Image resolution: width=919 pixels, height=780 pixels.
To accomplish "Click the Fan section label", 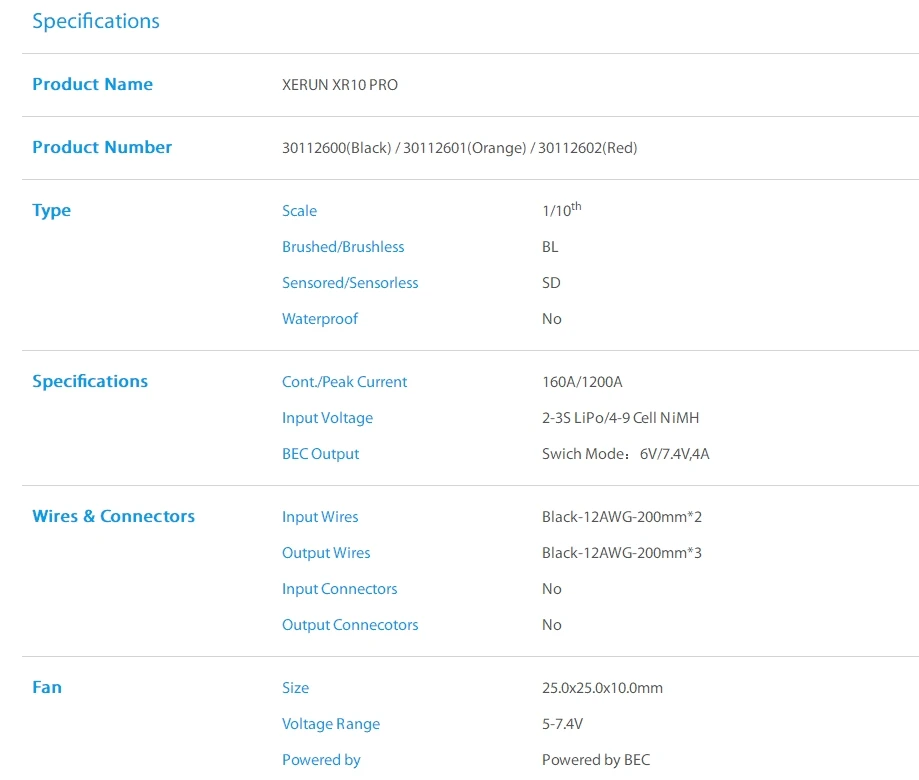I will (x=47, y=687).
